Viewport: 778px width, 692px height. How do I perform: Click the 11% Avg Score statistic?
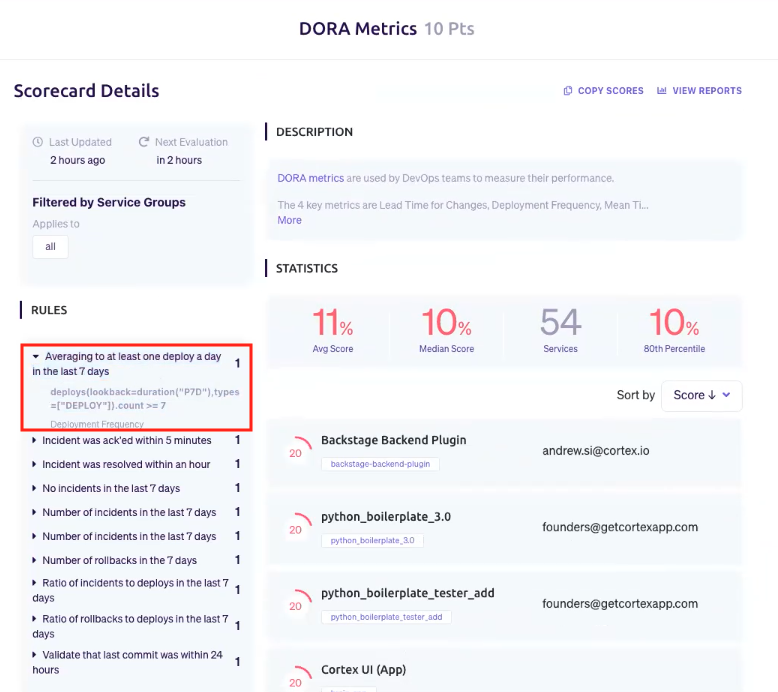coord(332,330)
